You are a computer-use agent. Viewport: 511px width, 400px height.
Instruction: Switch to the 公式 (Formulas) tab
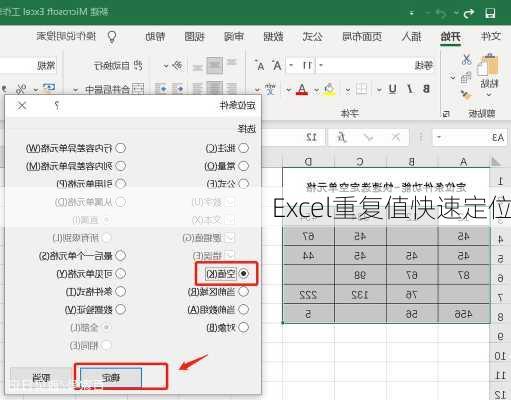(x=312, y=36)
